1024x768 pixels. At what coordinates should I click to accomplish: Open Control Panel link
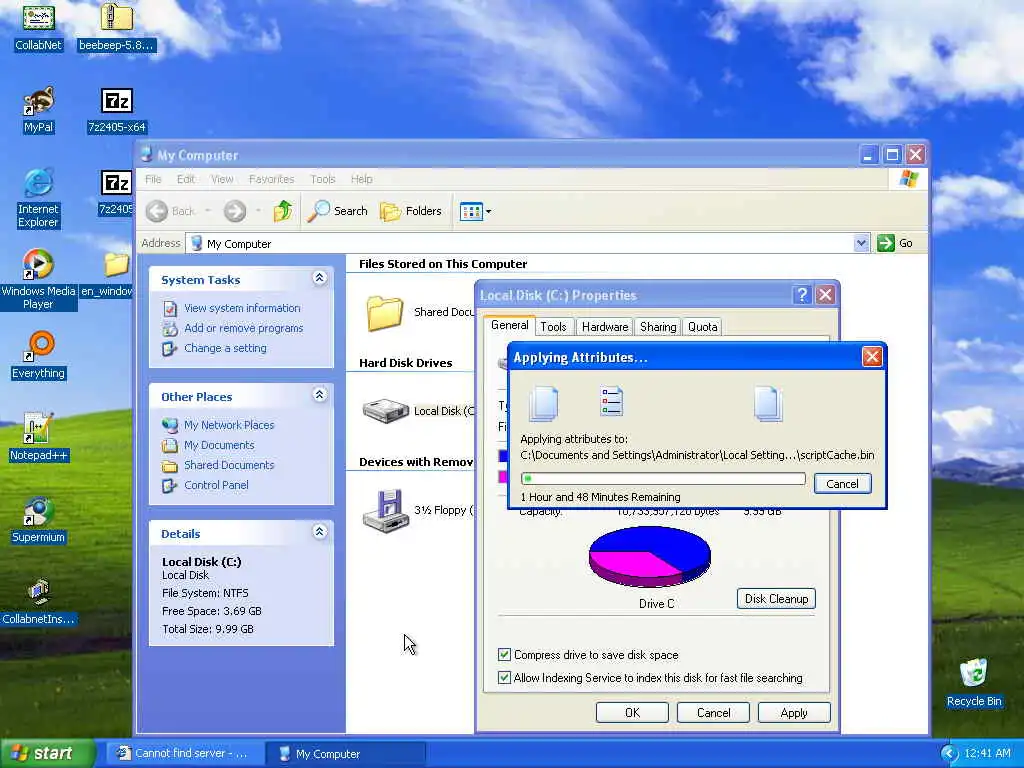(216, 485)
